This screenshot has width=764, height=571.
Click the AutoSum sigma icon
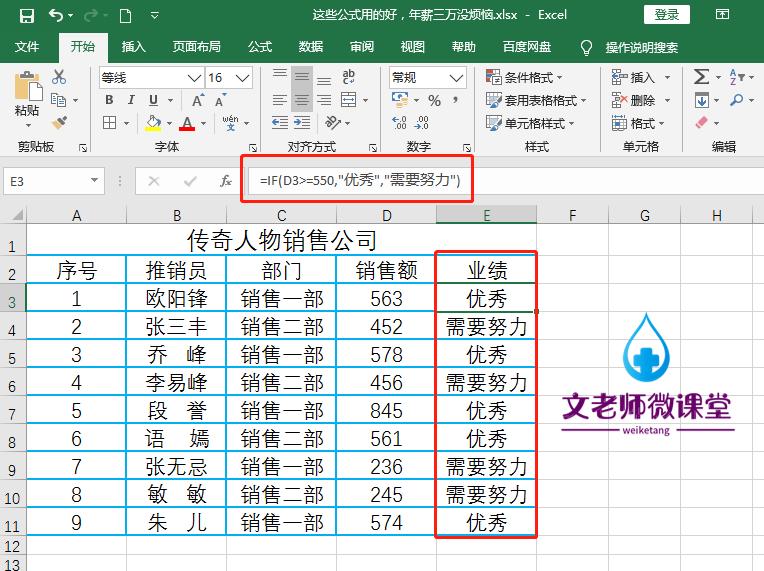pos(701,76)
